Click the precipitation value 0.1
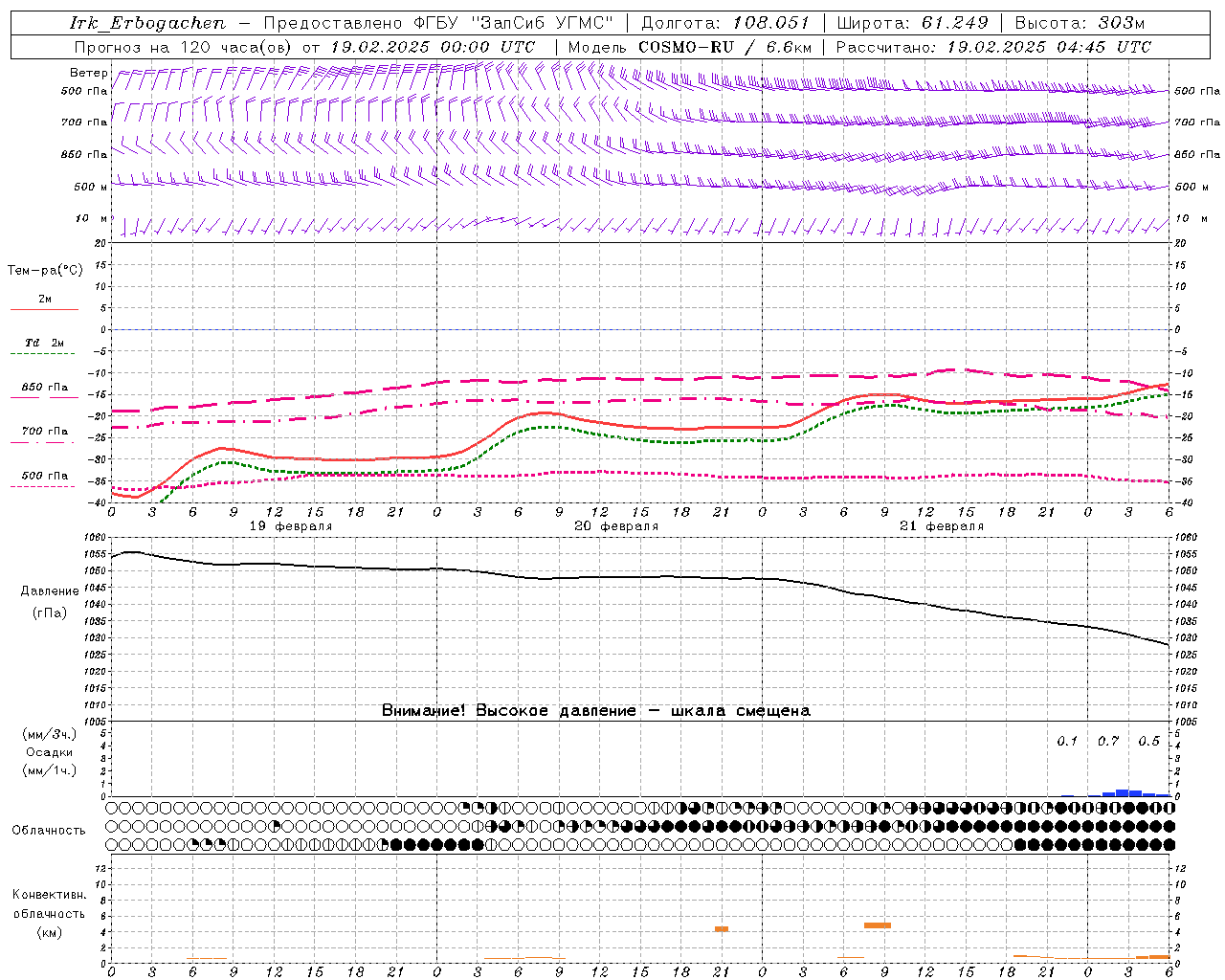This screenshot has height=980, width=1225. point(1067,741)
